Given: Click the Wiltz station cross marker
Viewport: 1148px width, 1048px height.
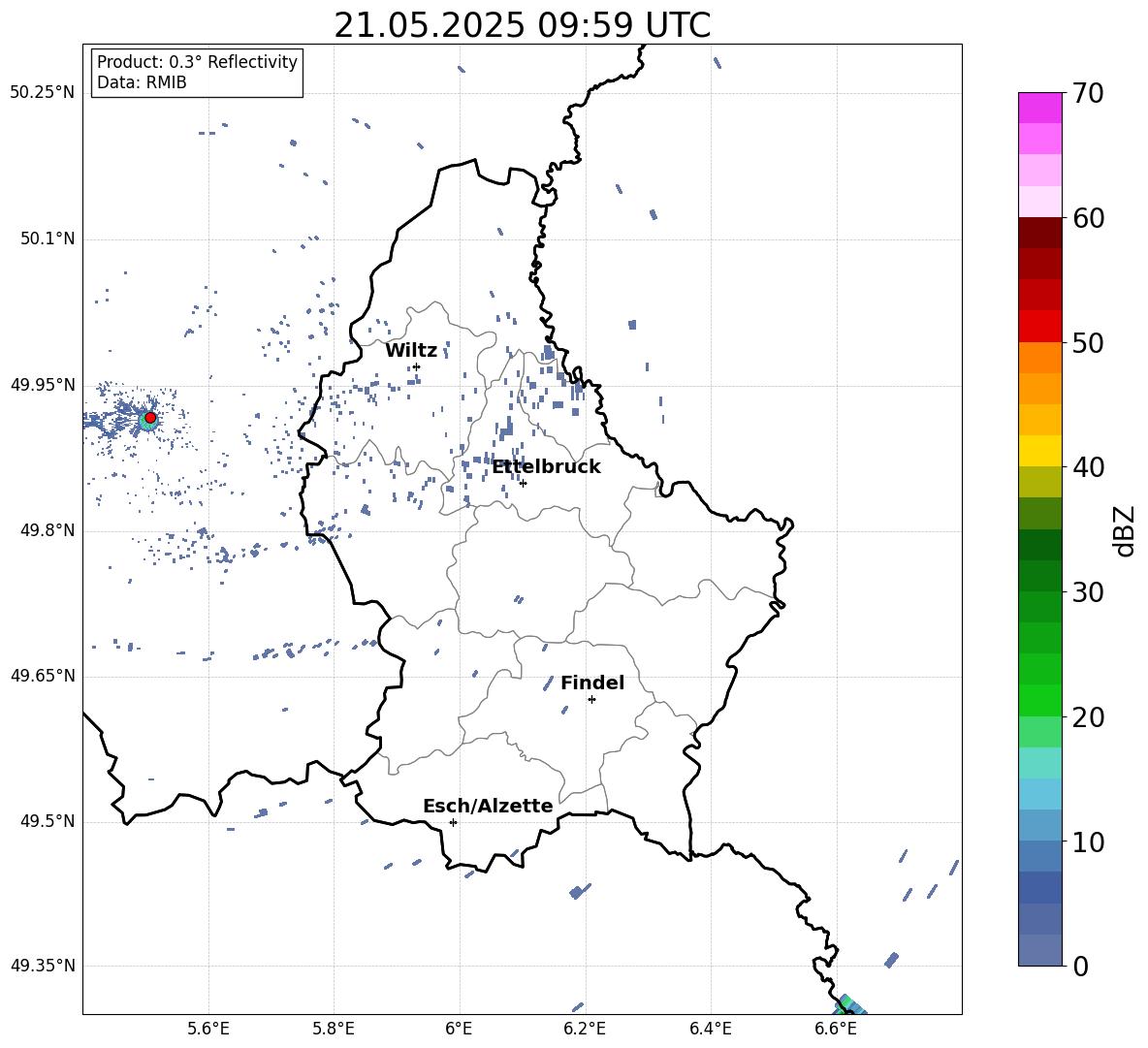Looking at the screenshot, I should (417, 366).
